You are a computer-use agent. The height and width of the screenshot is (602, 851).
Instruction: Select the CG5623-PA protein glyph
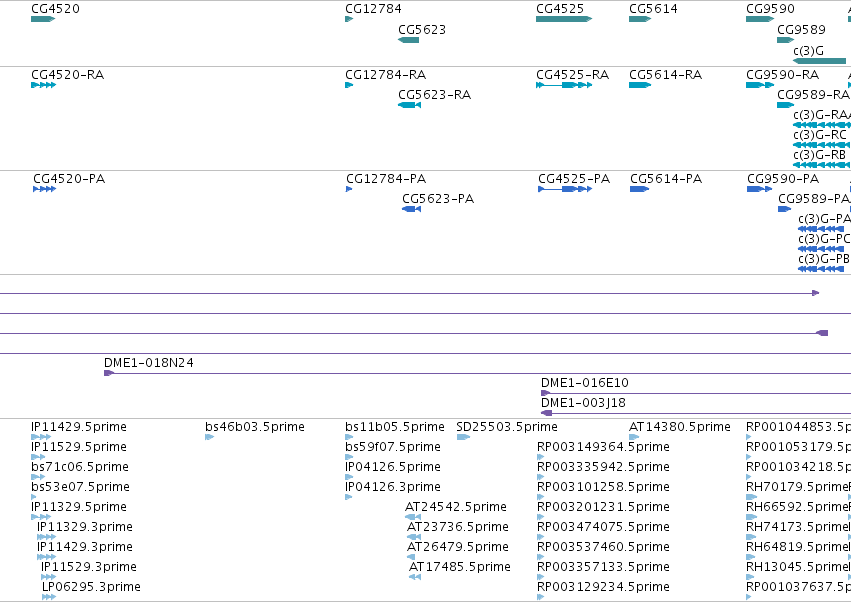coord(411,209)
